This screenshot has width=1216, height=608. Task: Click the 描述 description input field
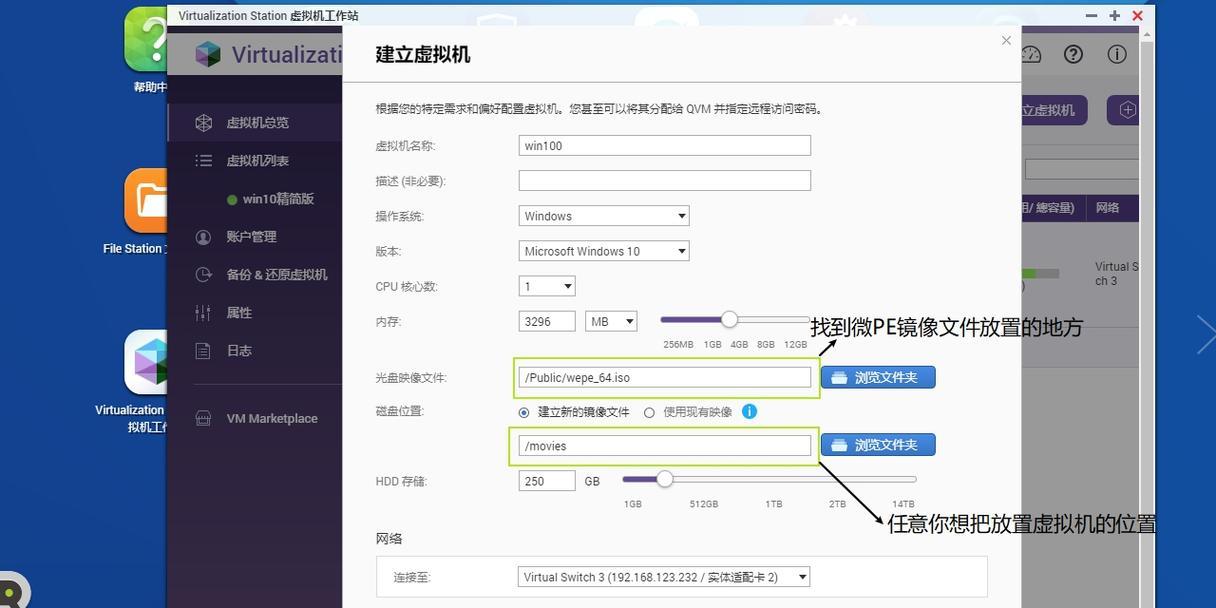[664, 181]
